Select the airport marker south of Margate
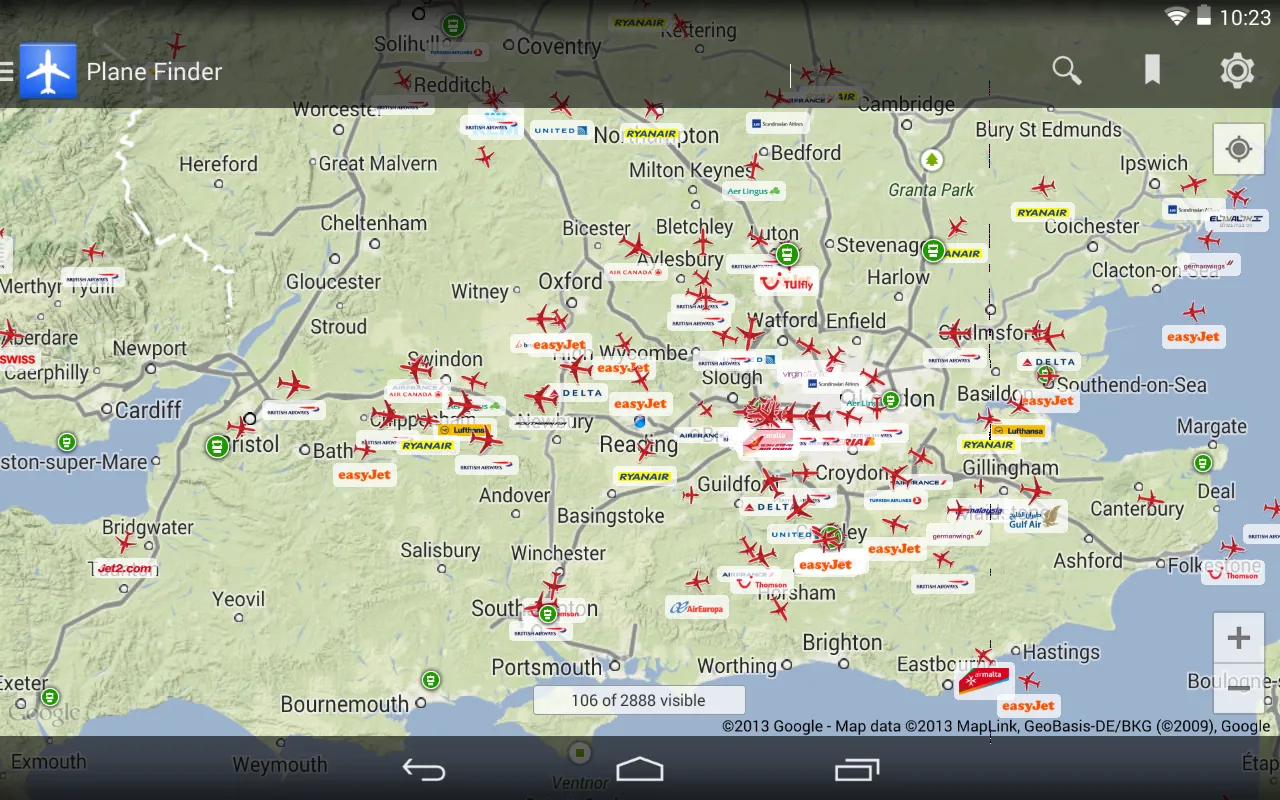 pos(1203,463)
